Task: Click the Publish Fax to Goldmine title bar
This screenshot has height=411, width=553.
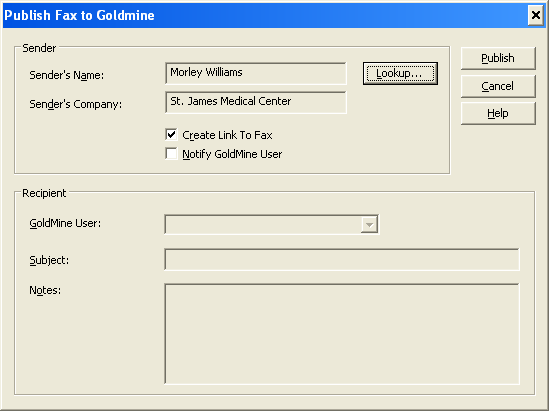Action: pyautogui.click(x=265, y=16)
